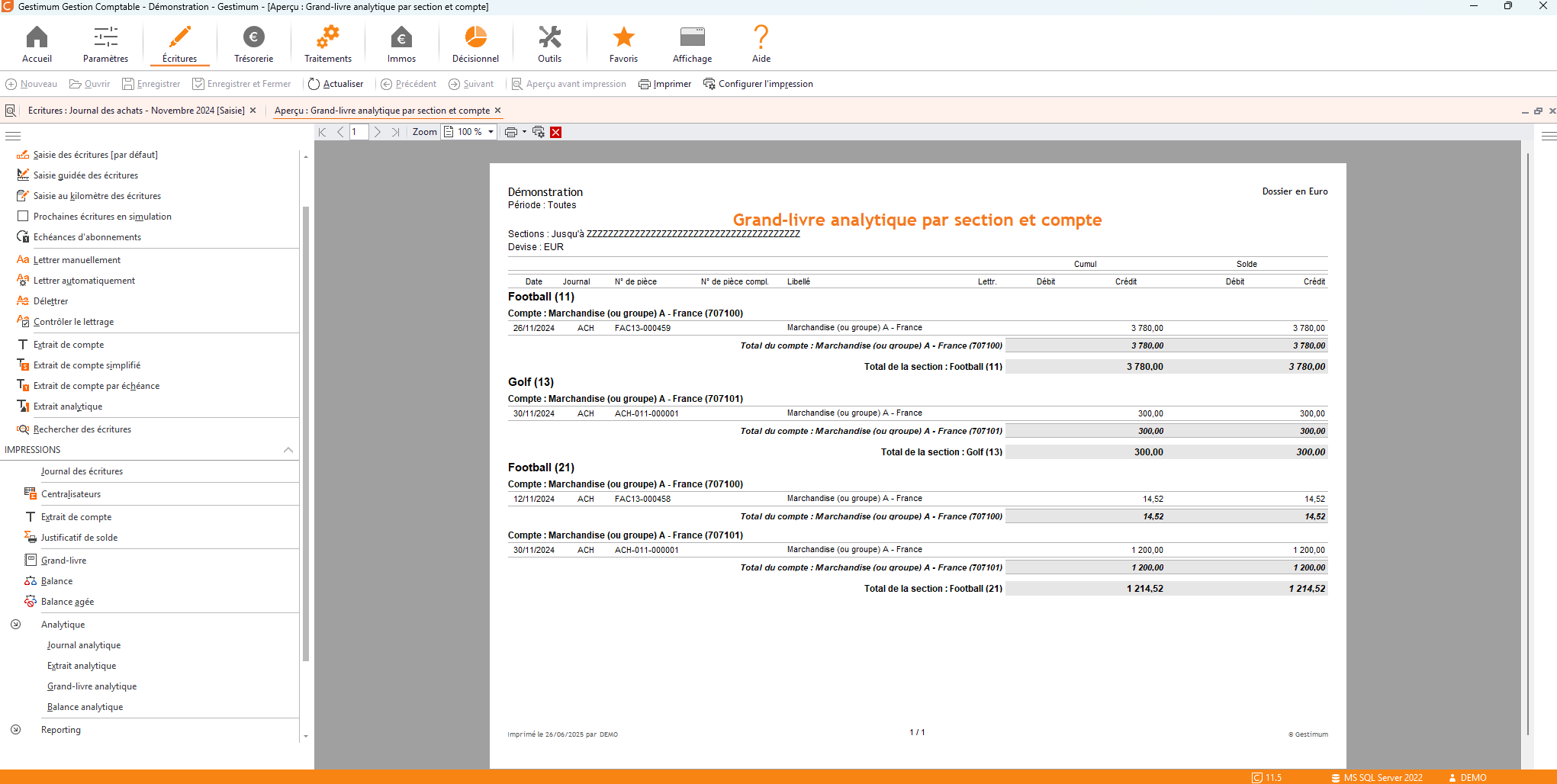Click Actualiser refresh button
This screenshot has width=1557, height=784.
click(x=336, y=84)
